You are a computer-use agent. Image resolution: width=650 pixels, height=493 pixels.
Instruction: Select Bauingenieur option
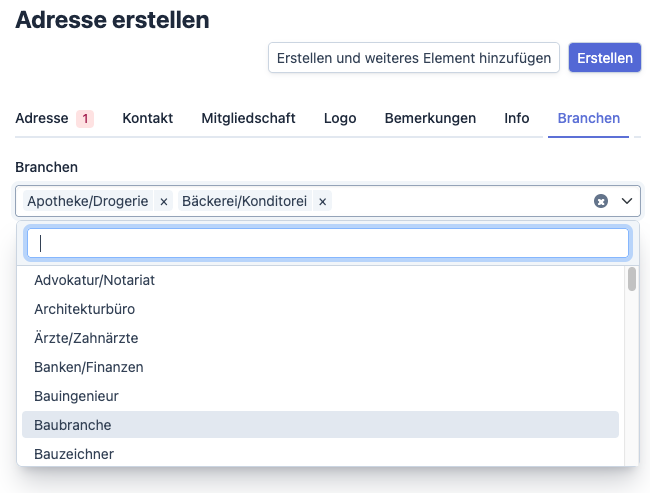76,396
